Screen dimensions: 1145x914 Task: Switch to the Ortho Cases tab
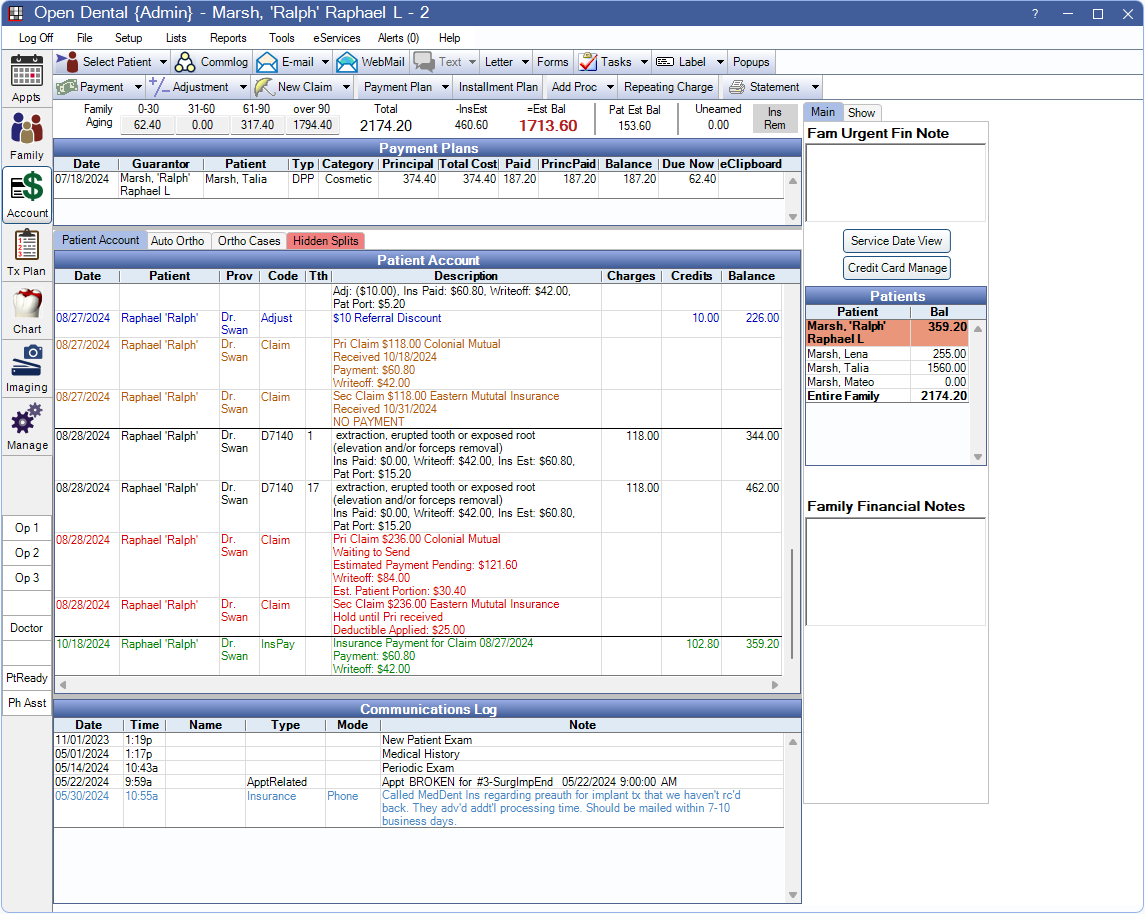click(x=249, y=241)
